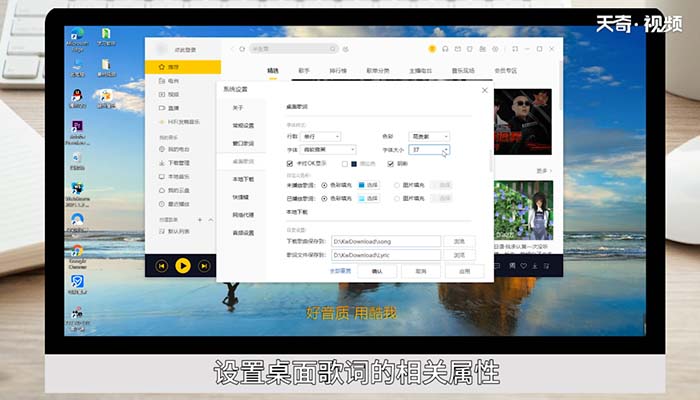Collapse the 自建歌单 playlist section
700x400 pixels.
point(211,220)
